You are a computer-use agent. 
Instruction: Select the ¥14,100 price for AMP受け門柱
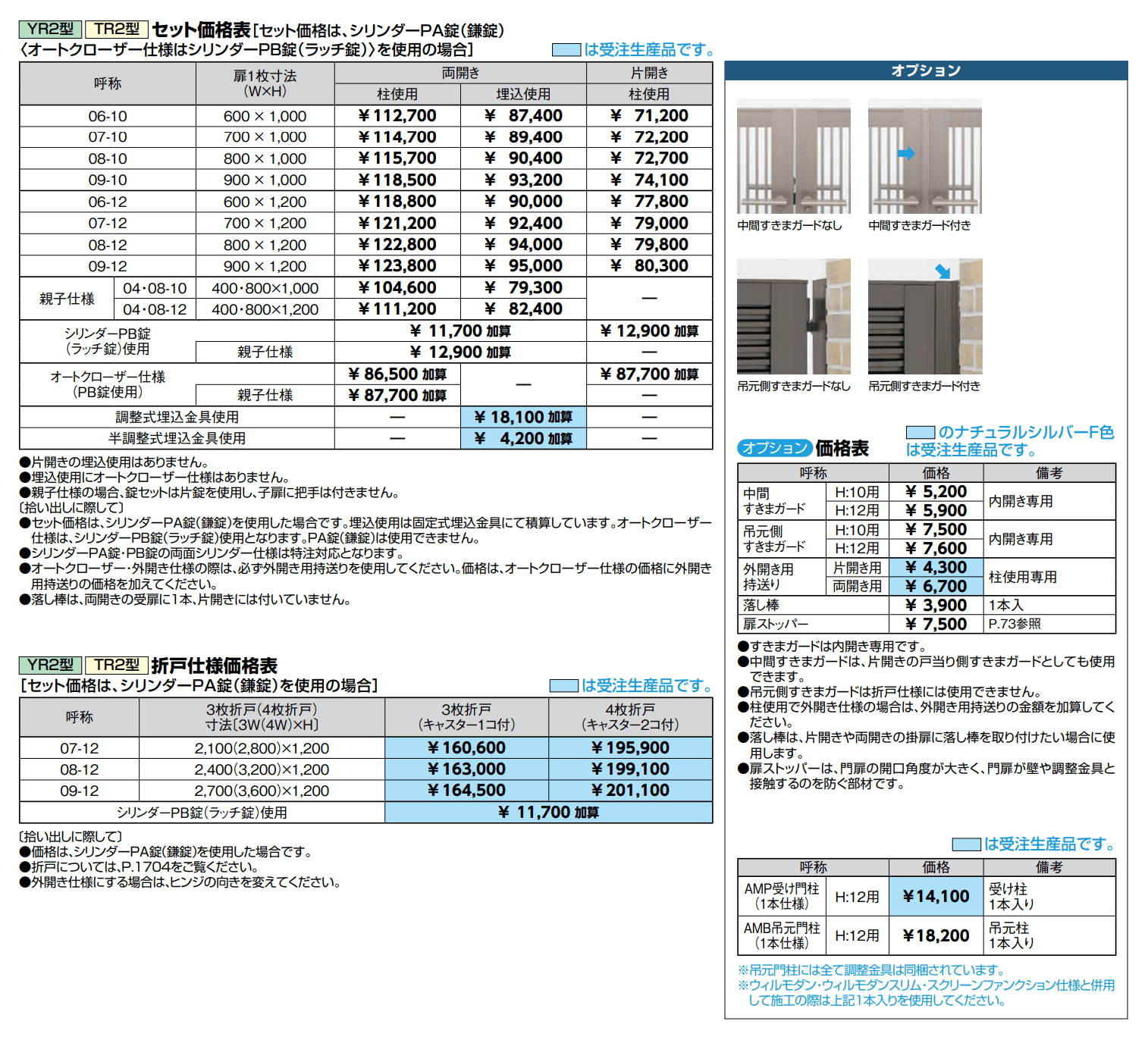[935, 896]
